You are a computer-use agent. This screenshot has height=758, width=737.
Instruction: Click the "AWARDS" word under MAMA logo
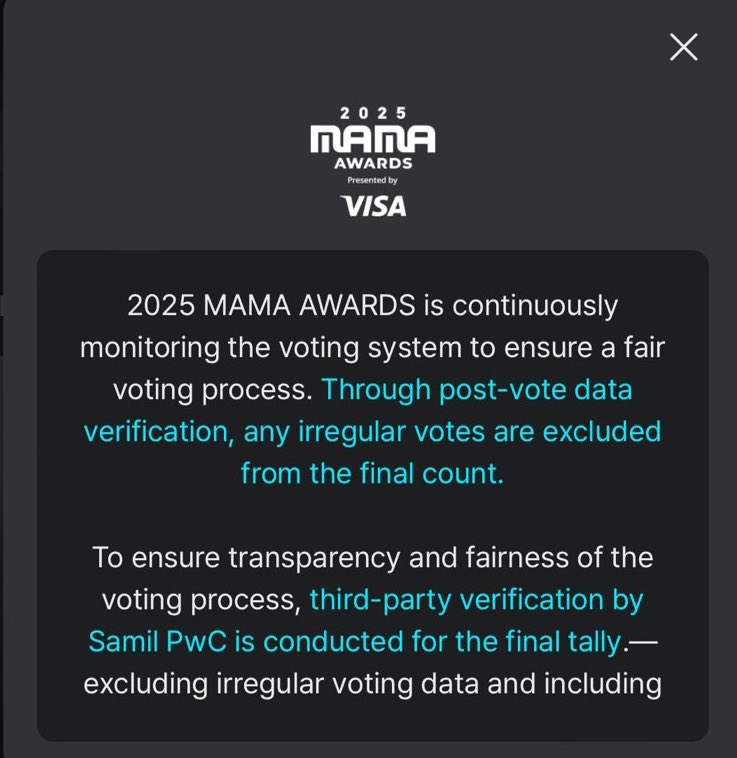(x=372, y=164)
